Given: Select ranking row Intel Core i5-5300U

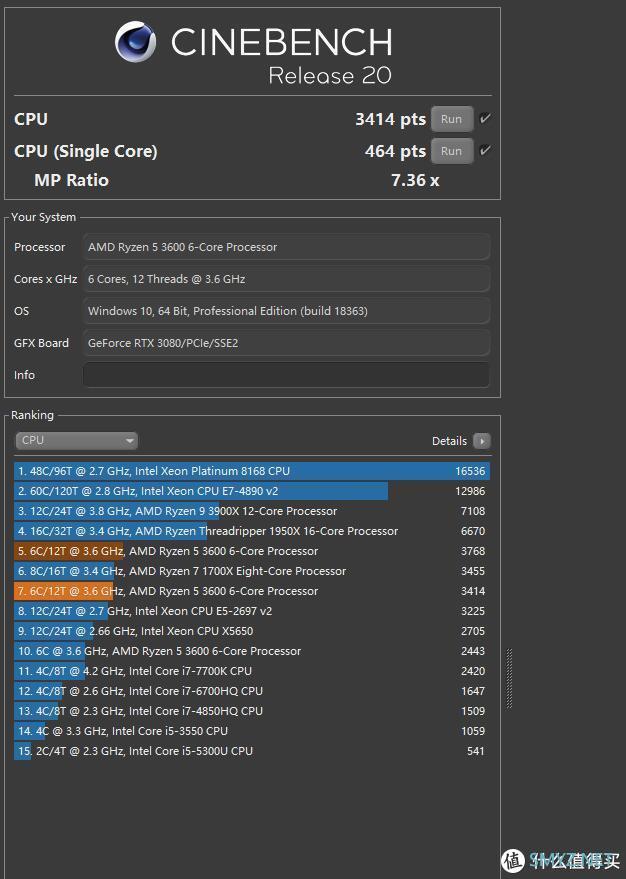Looking at the screenshot, I should [x=252, y=751].
